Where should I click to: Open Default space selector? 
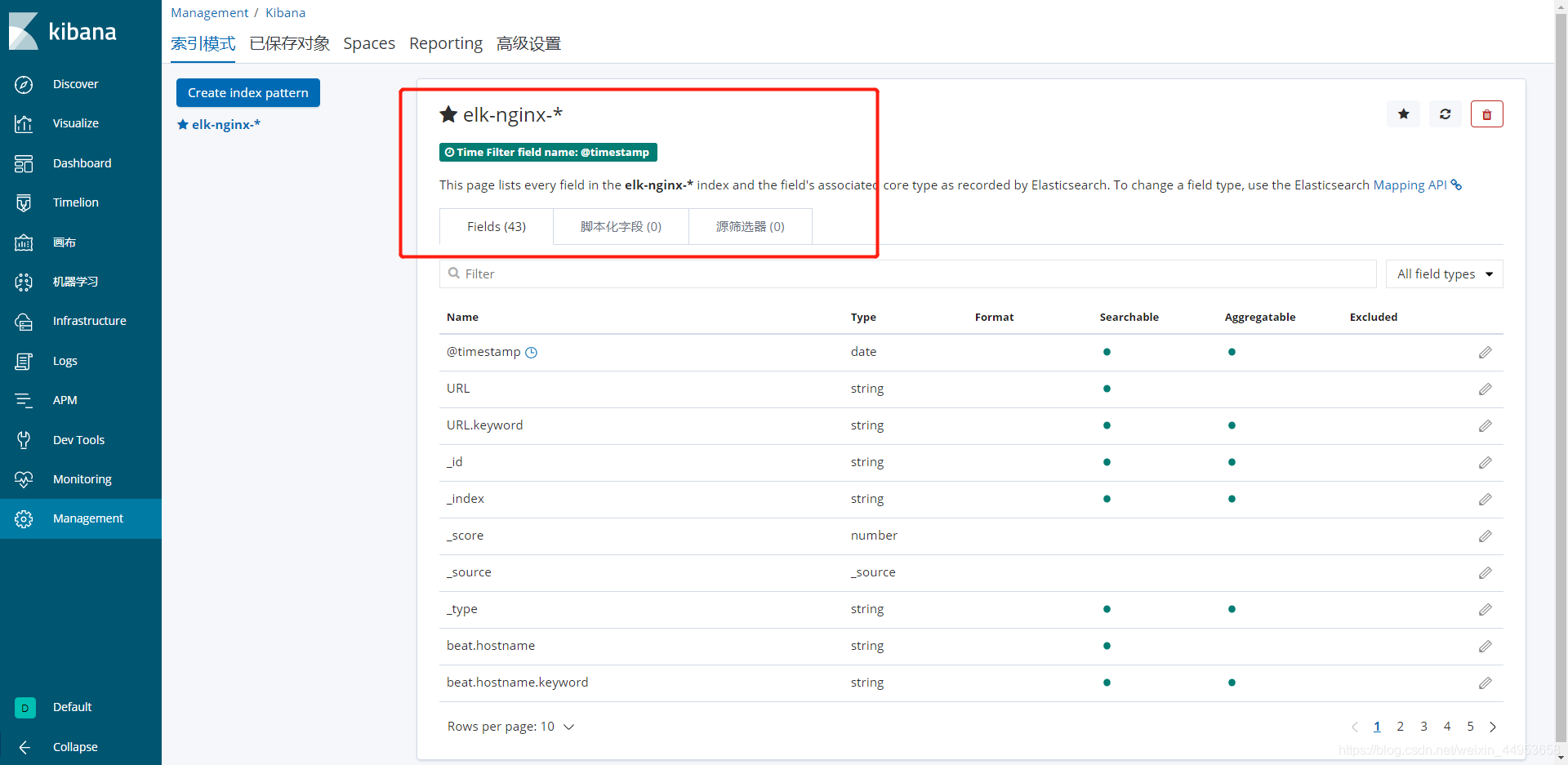[25, 707]
